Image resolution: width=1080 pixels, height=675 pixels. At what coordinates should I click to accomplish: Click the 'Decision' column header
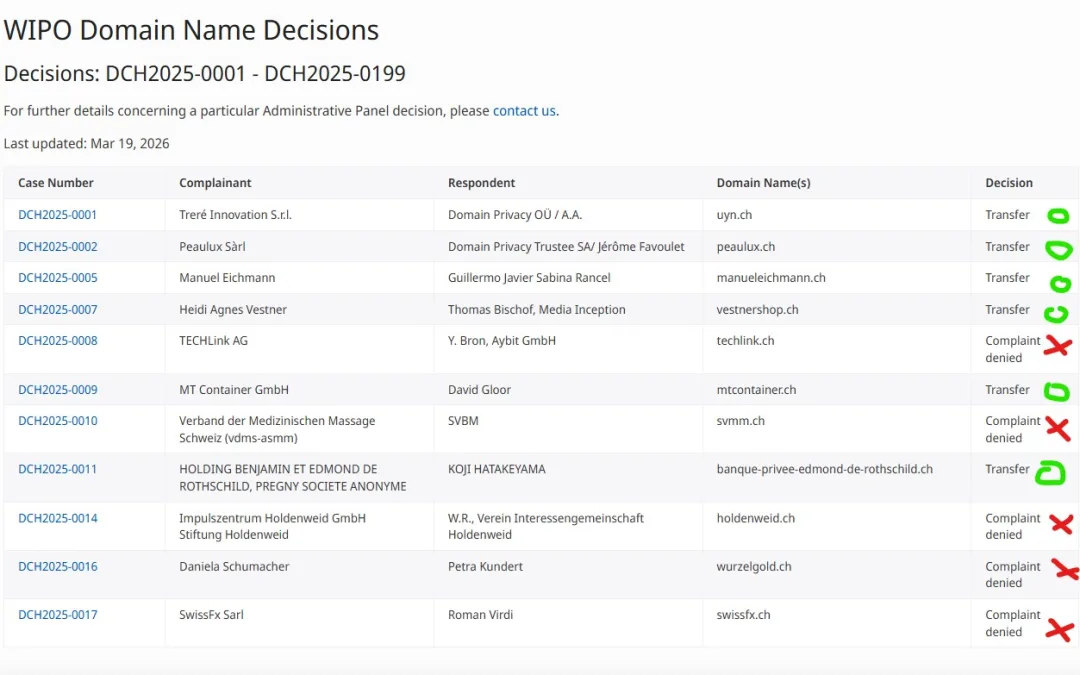pos(1009,183)
